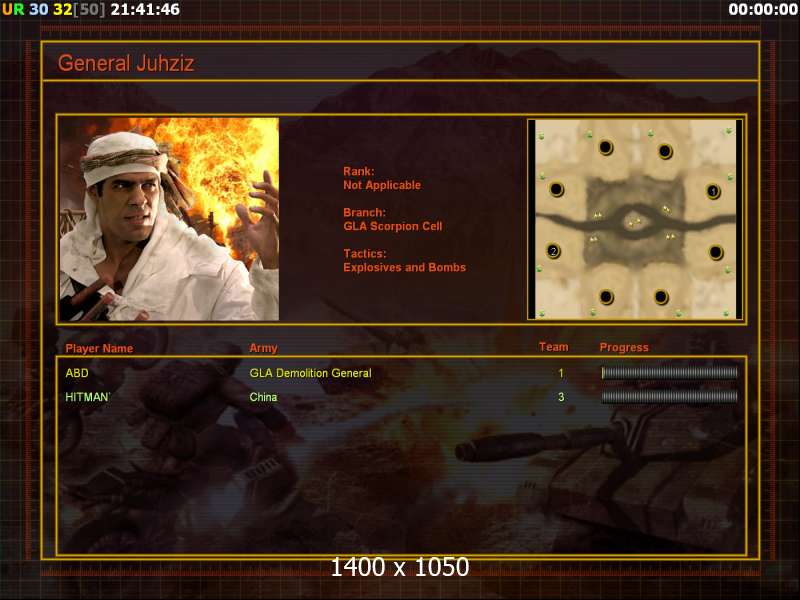Click the Player Name column header
The image size is (800, 600).
pos(99,348)
